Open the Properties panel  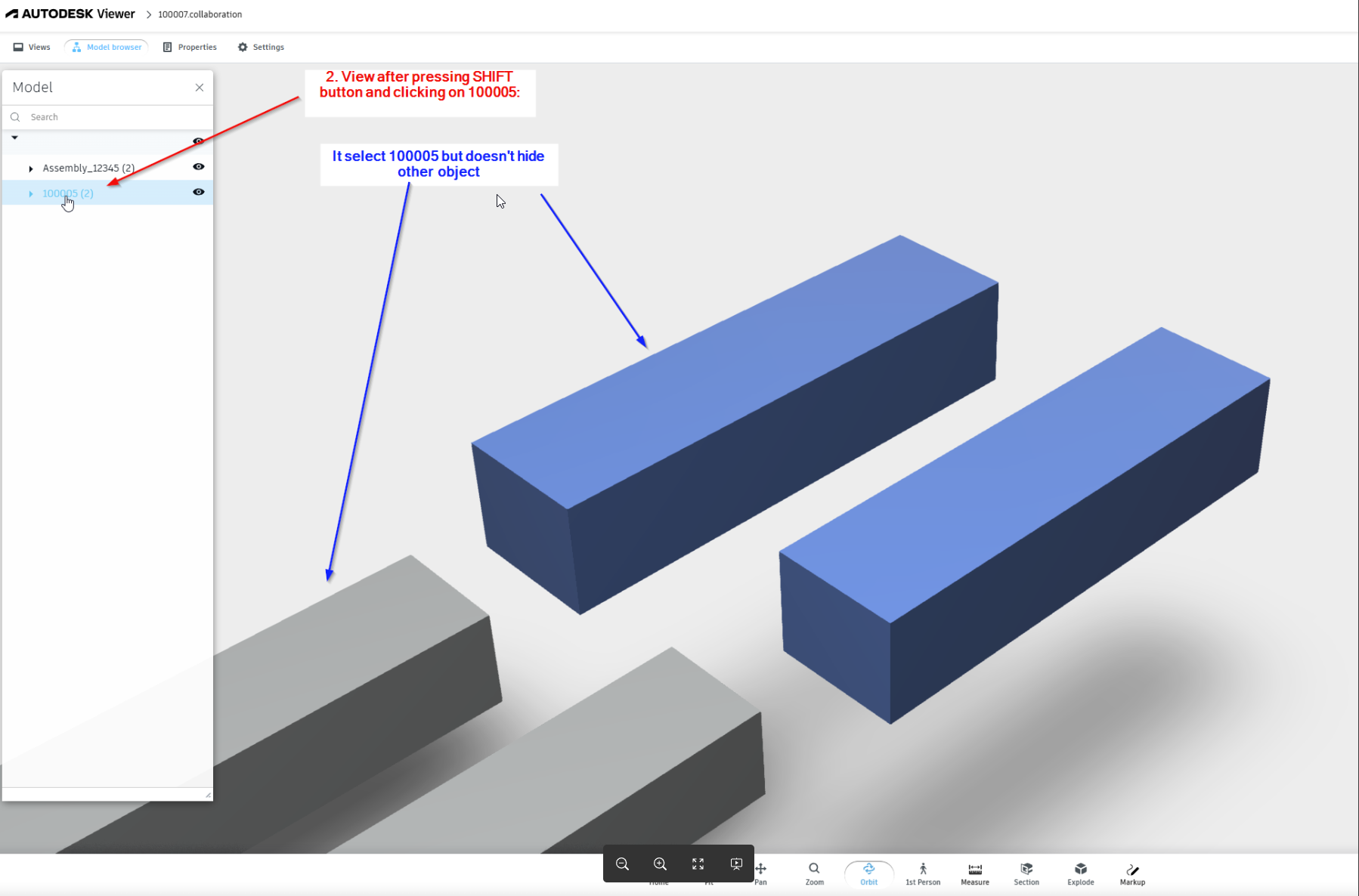tap(190, 47)
